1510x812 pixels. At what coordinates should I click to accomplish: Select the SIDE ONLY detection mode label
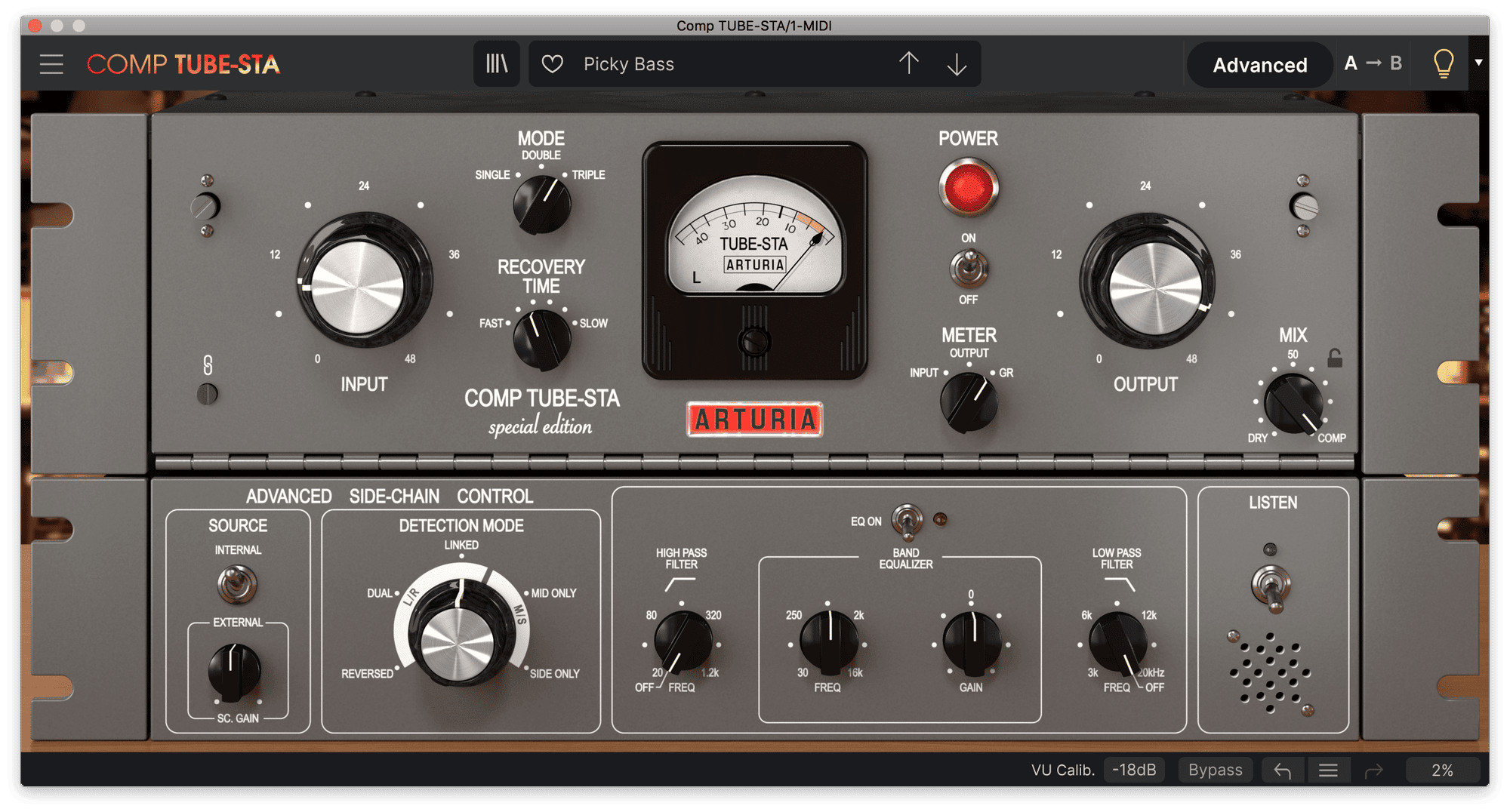pos(555,673)
